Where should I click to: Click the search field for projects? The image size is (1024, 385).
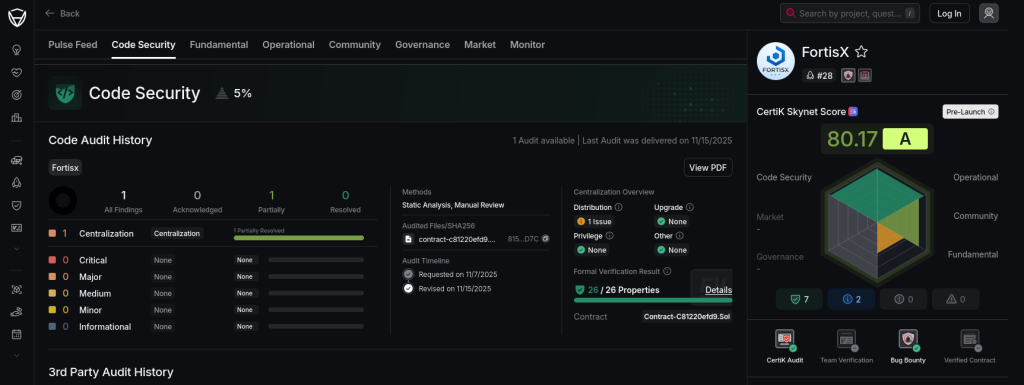[850, 13]
